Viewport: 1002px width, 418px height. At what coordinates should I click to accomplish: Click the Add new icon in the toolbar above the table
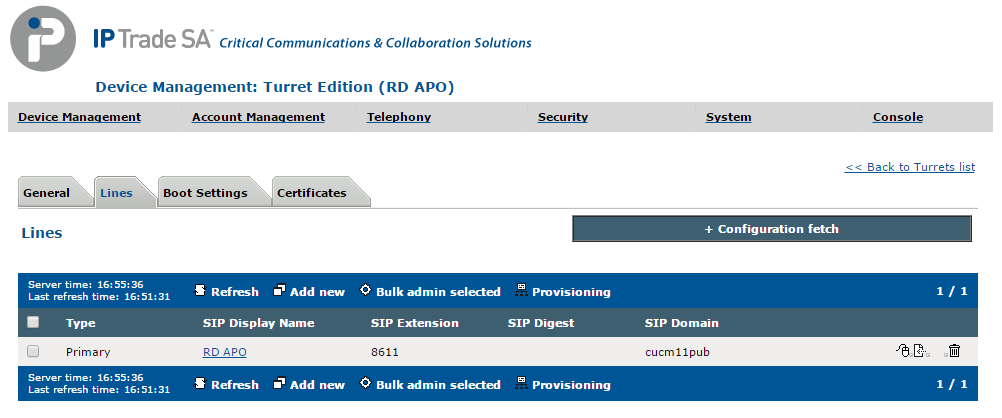point(279,291)
